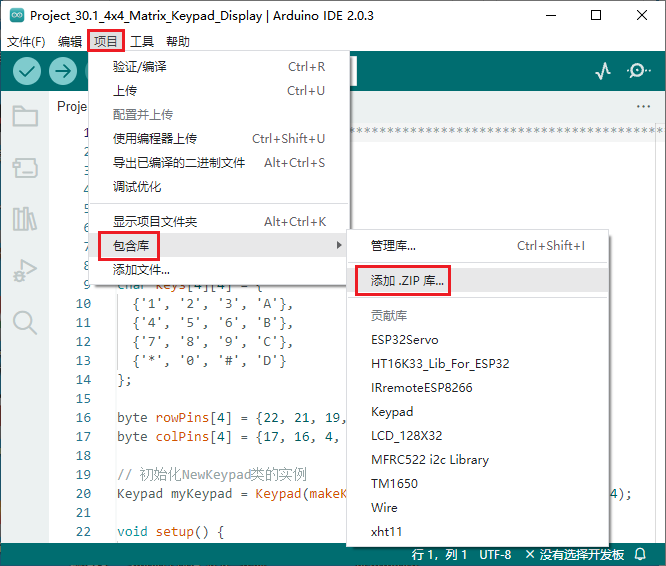Click 没有选择开发板 in the status bar
666x566 pixels.
pyautogui.click(x=582, y=554)
